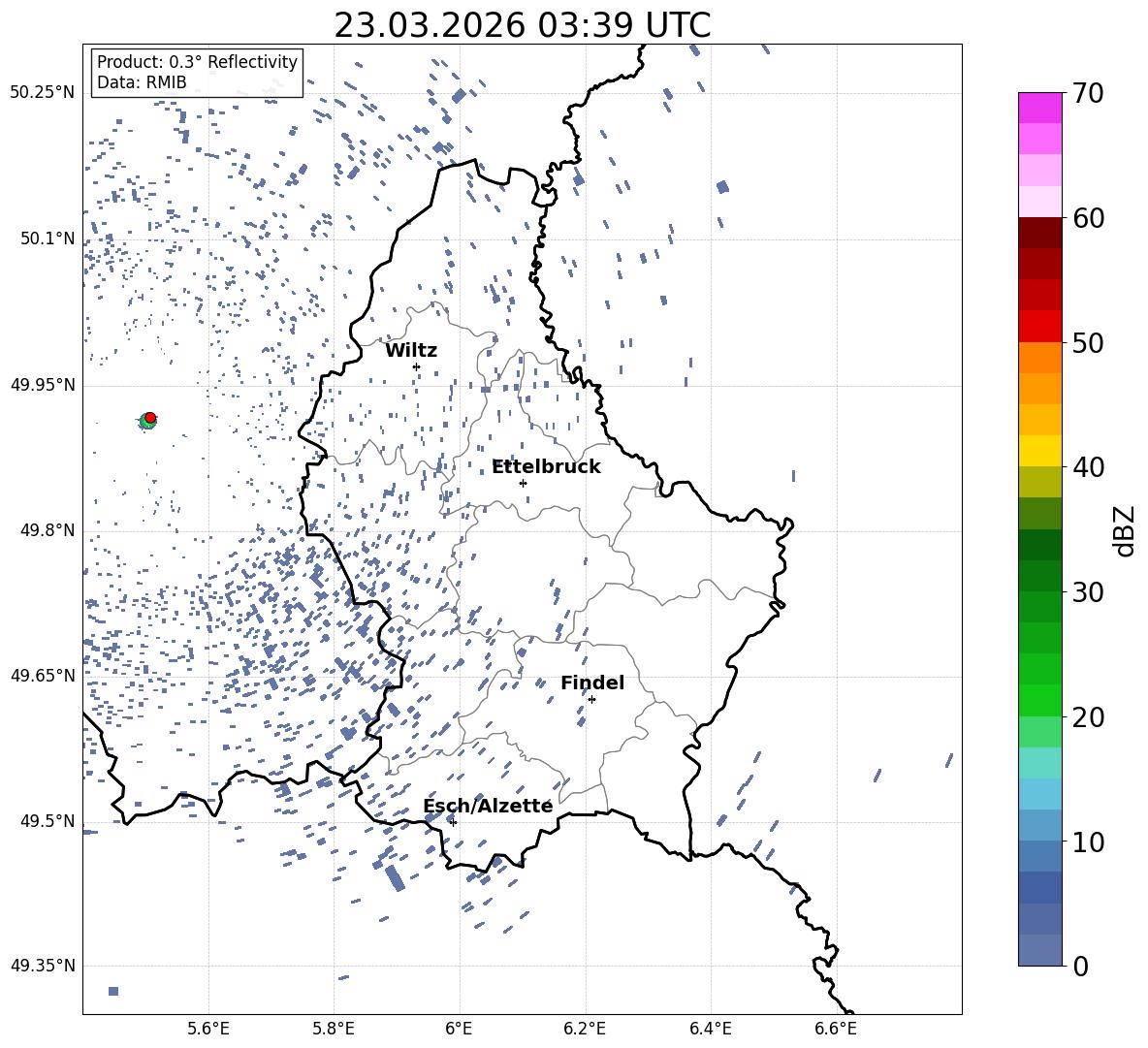Click the colorbar tick value 50

click(1088, 342)
